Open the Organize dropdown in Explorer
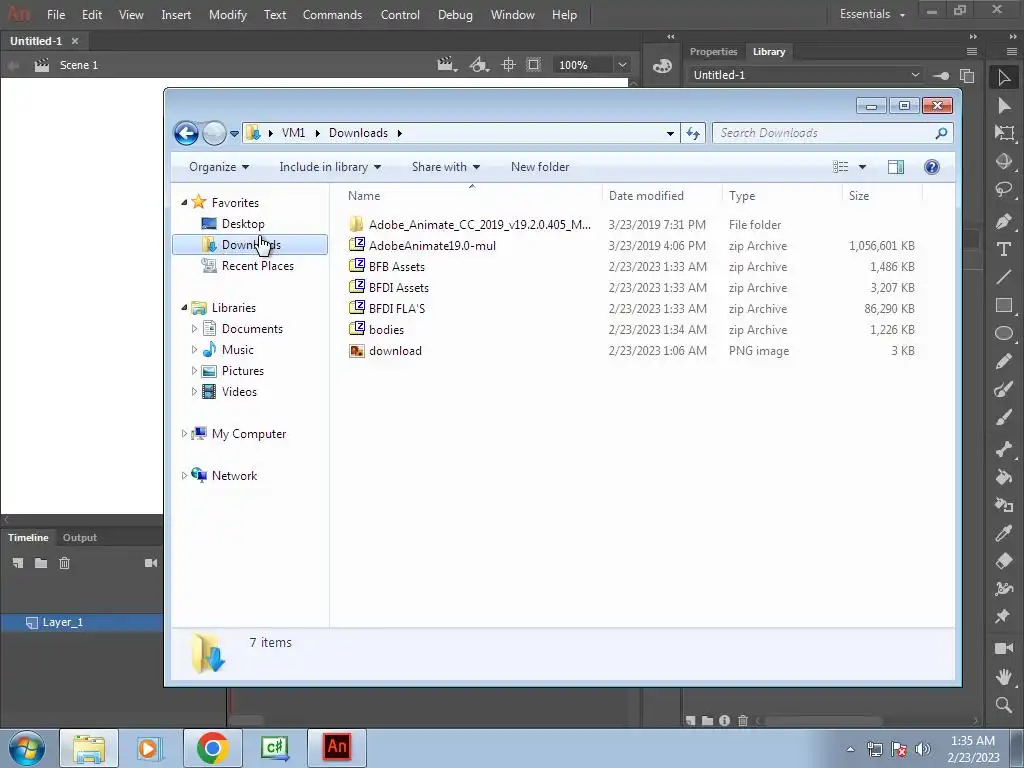The width and height of the screenshot is (1024, 768). [x=219, y=167]
